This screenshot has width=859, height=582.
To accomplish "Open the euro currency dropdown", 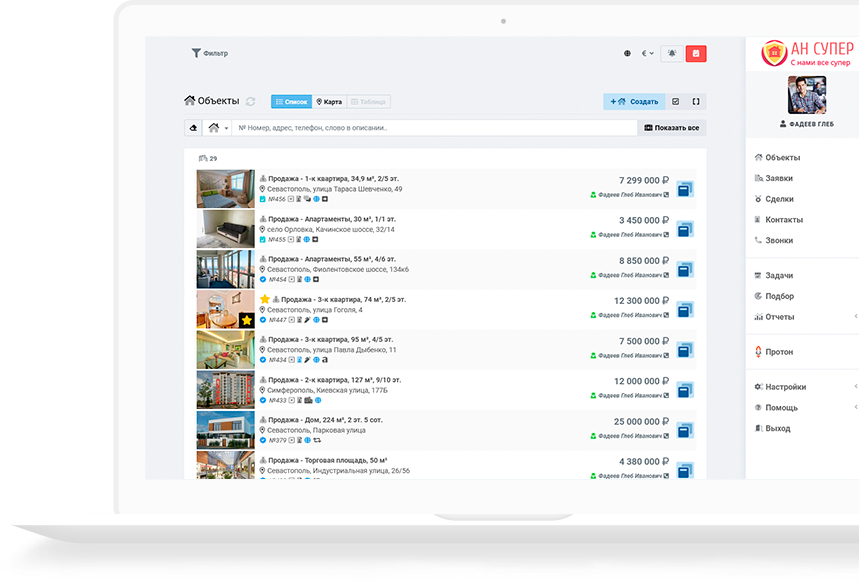I will coord(647,54).
